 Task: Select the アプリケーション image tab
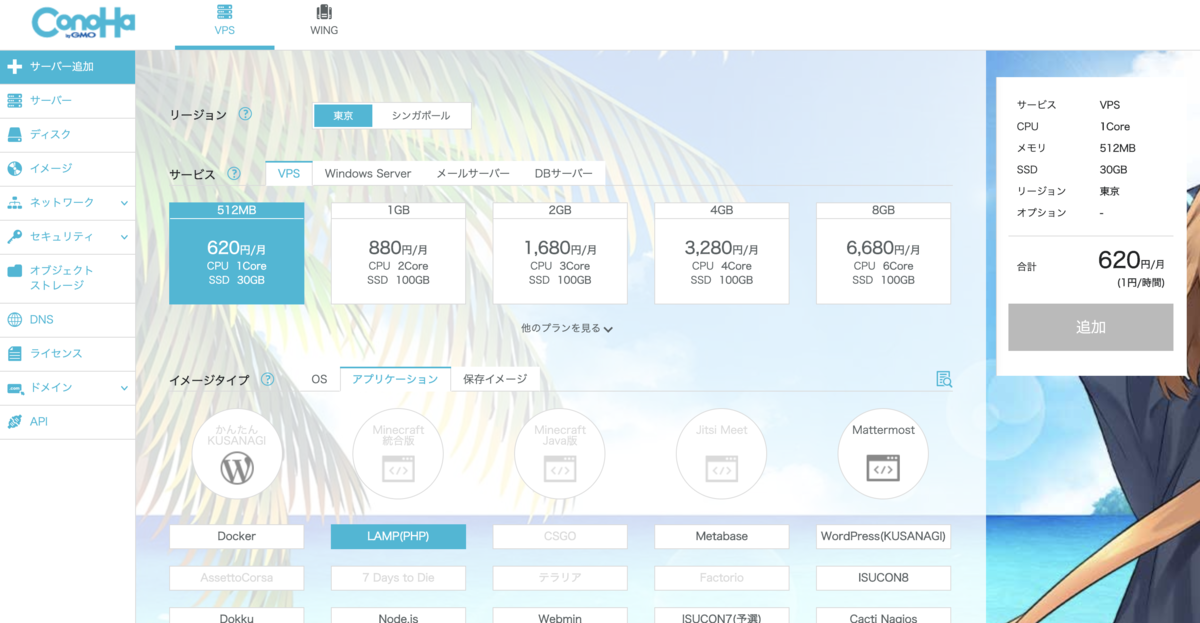click(x=395, y=379)
